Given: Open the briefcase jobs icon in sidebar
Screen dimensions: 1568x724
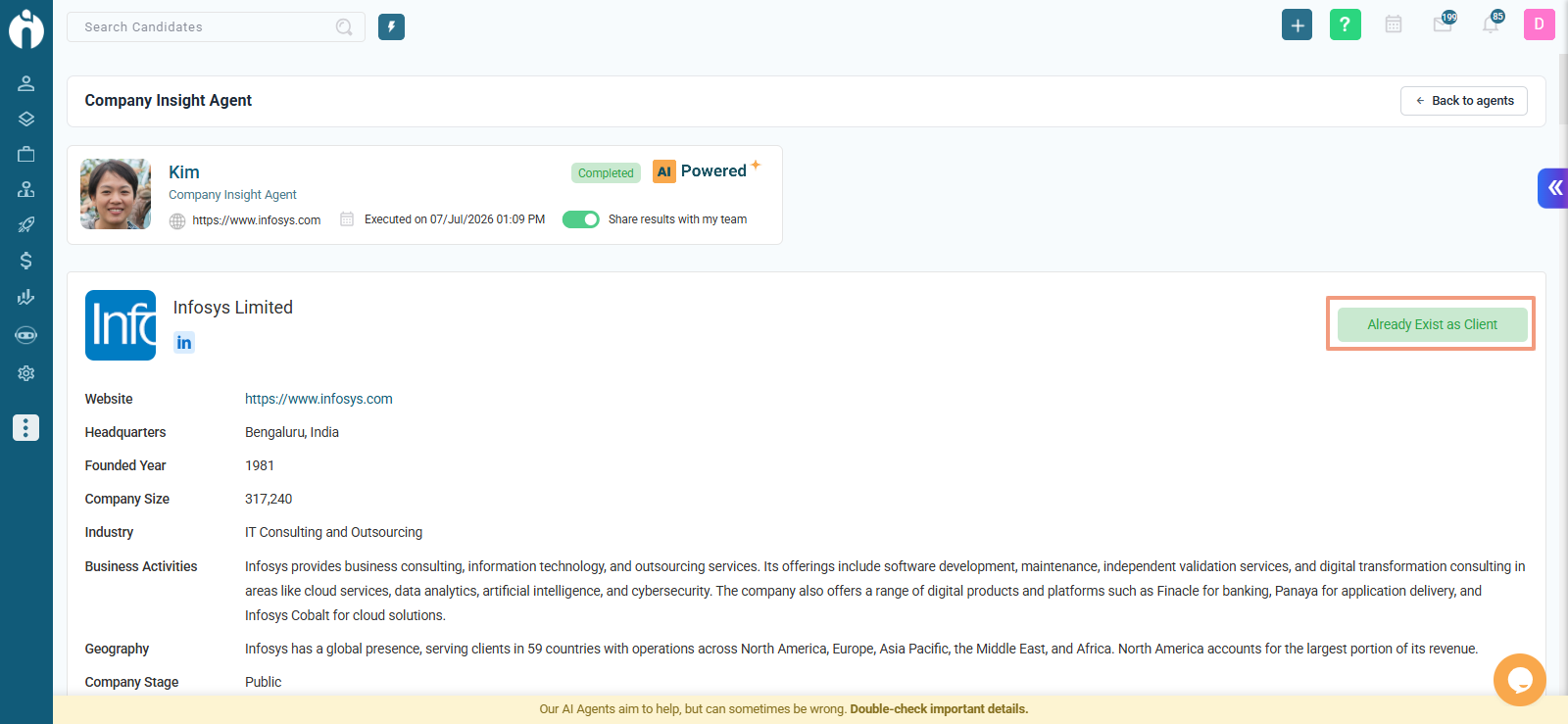Looking at the screenshot, I should [x=26, y=154].
